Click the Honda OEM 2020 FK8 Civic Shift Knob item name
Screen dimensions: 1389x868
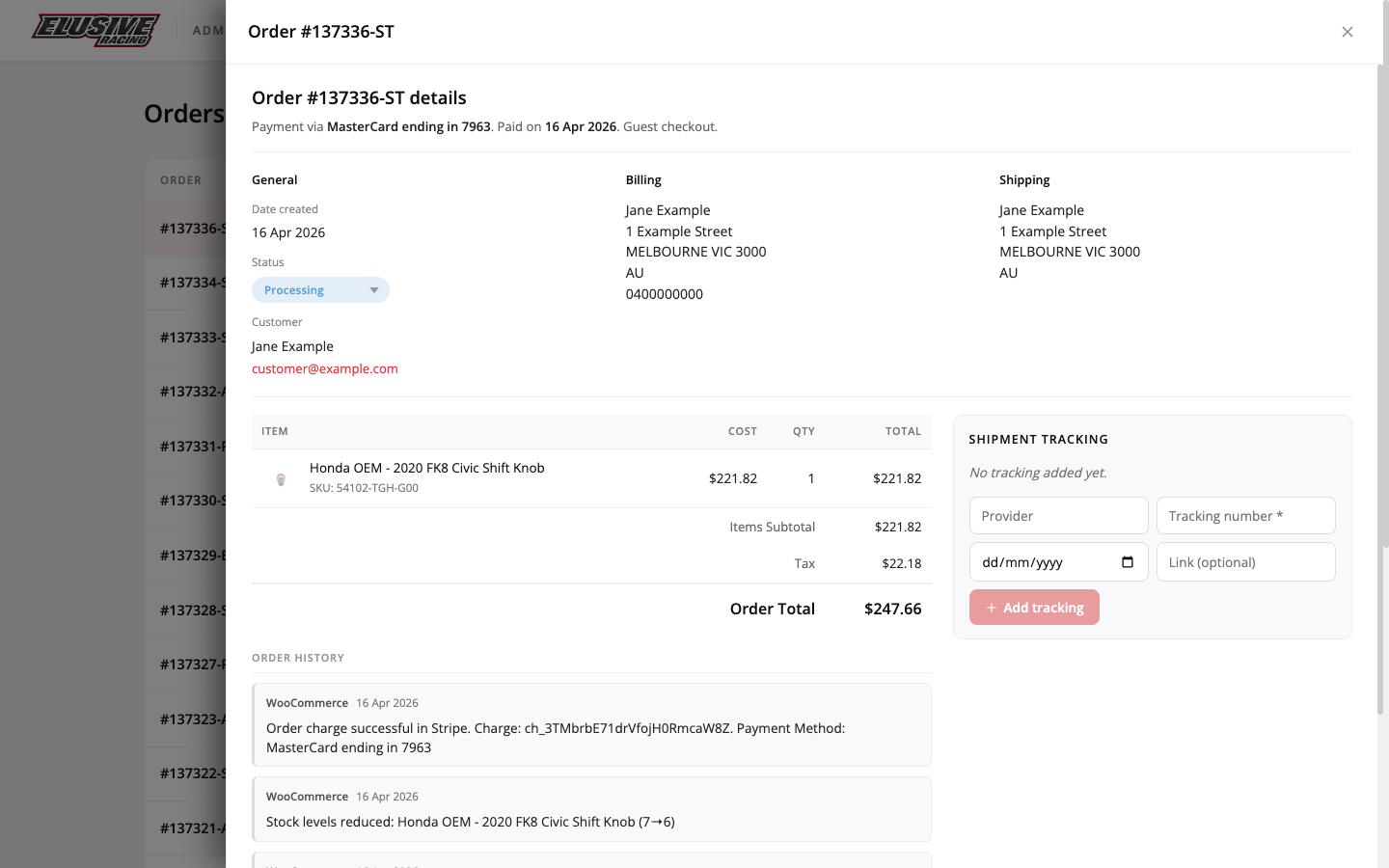(x=427, y=468)
